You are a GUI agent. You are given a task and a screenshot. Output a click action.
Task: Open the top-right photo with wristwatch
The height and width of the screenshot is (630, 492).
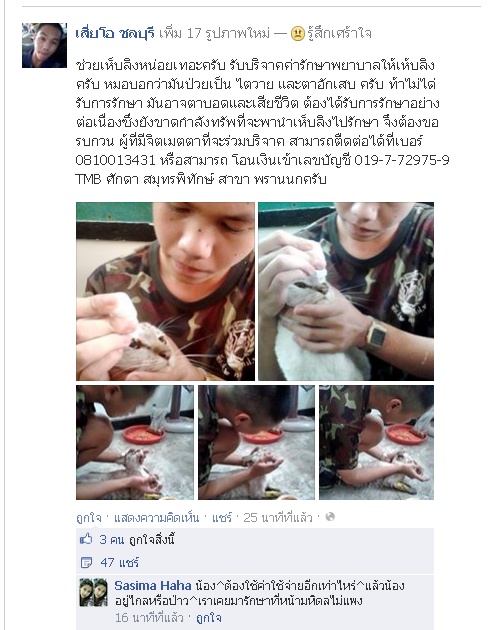(x=346, y=291)
